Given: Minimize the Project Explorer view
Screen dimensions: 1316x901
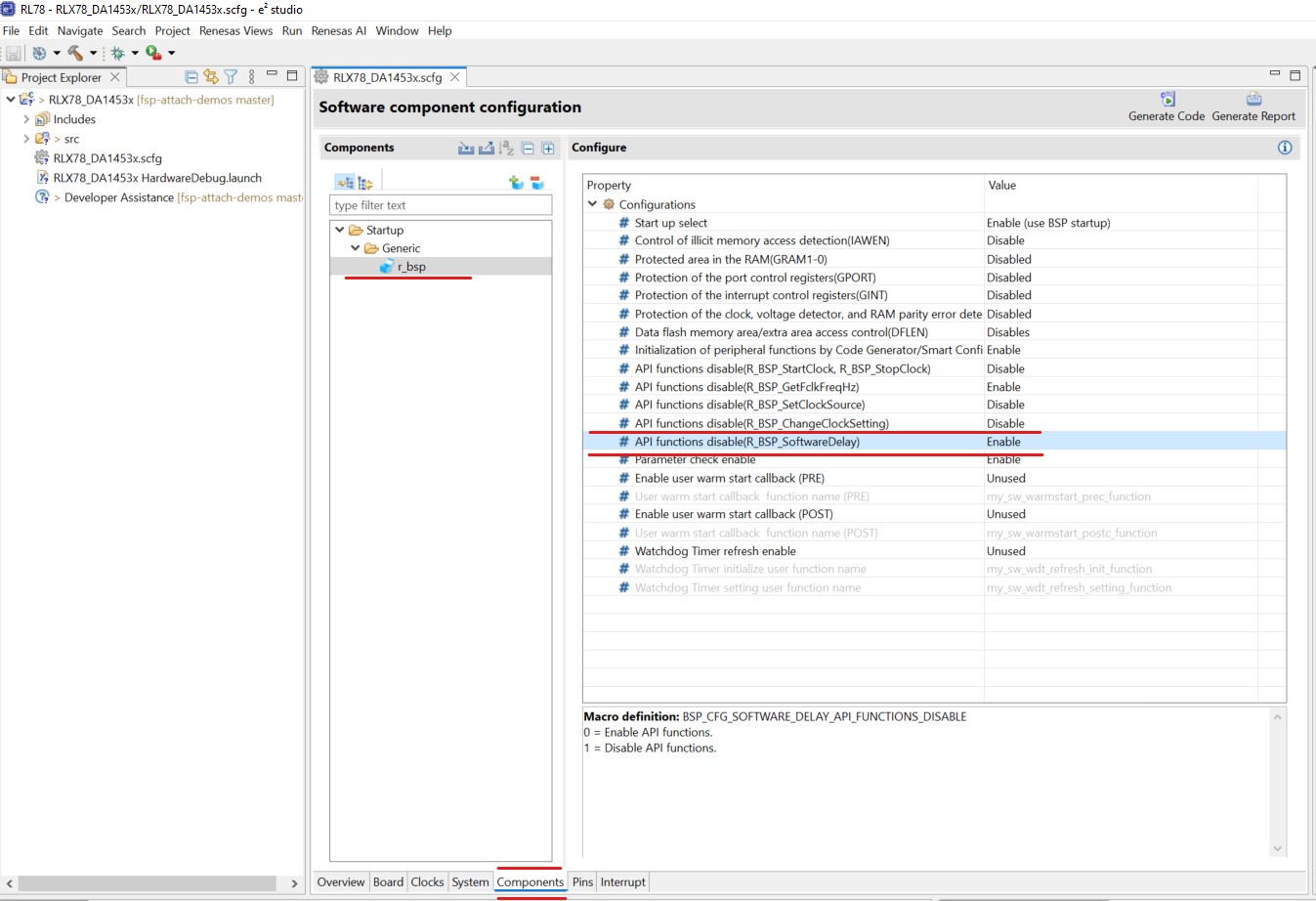Looking at the screenshot, I should [272, 74].
